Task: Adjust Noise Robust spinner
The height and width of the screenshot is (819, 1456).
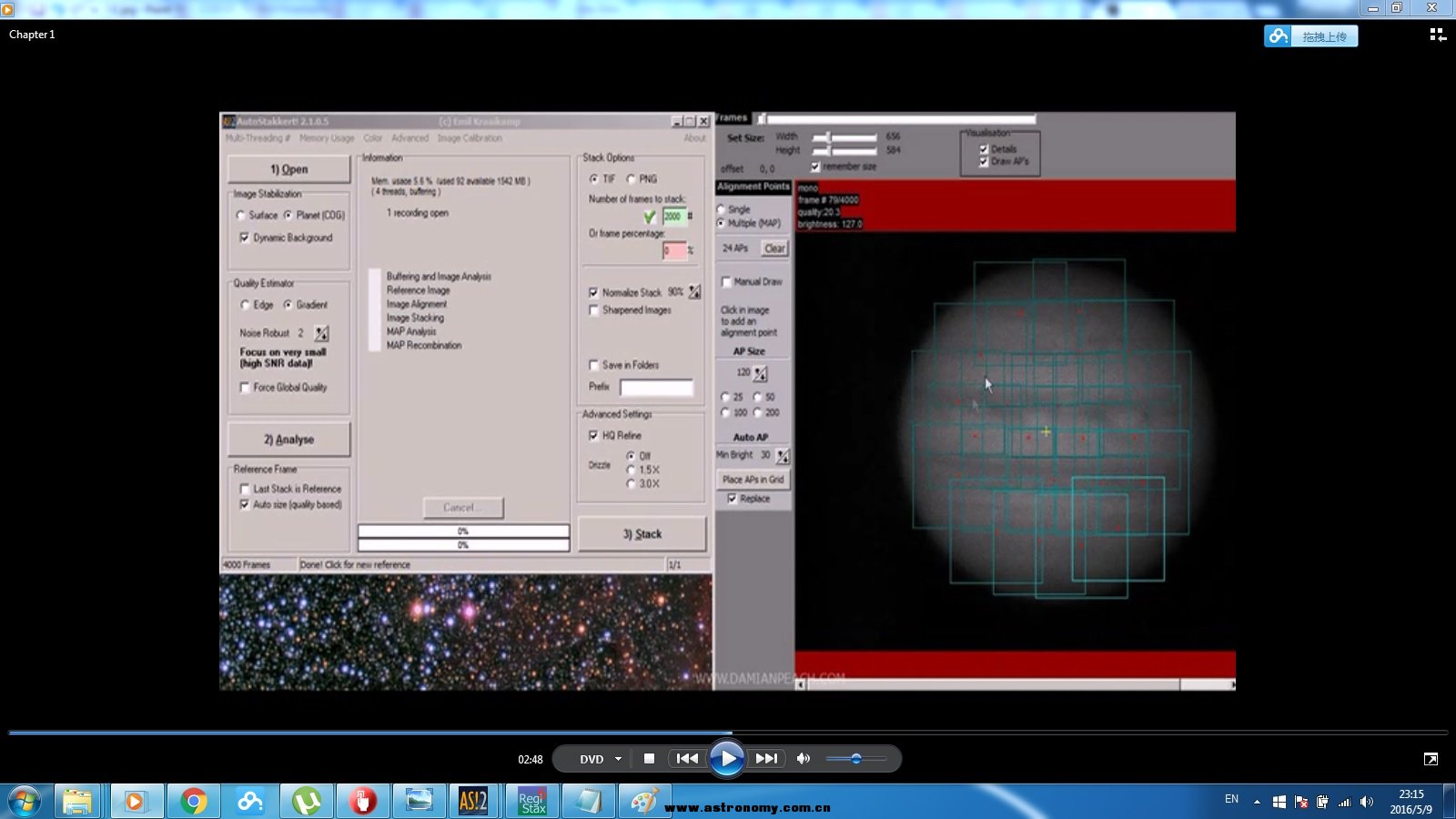Action: tap(321, 333)
